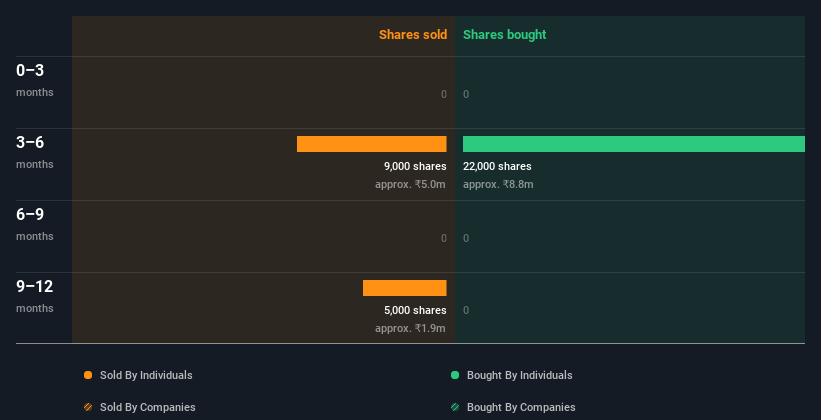Image resolution: width=821 pixels, height=420 pixels.
Task: Click the orange Sold By Individuals legend dot
Action: click(x=88, y=375)
